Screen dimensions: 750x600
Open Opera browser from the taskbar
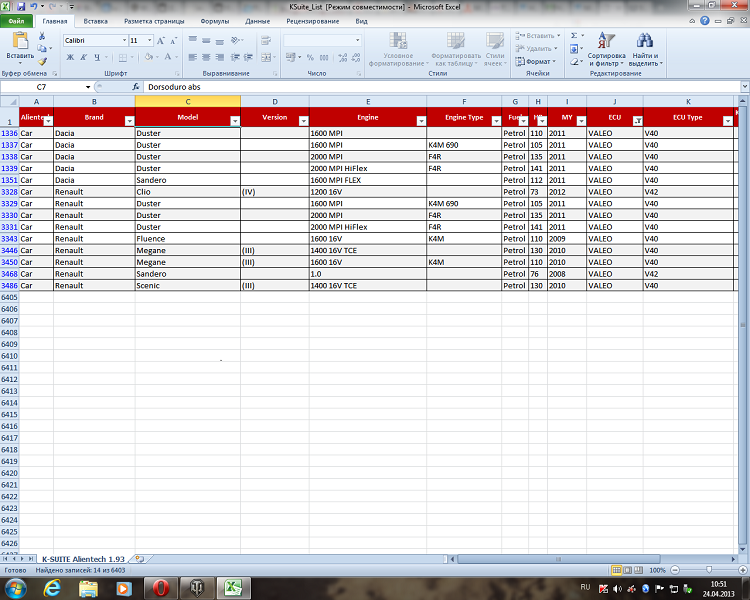point(160,588)
